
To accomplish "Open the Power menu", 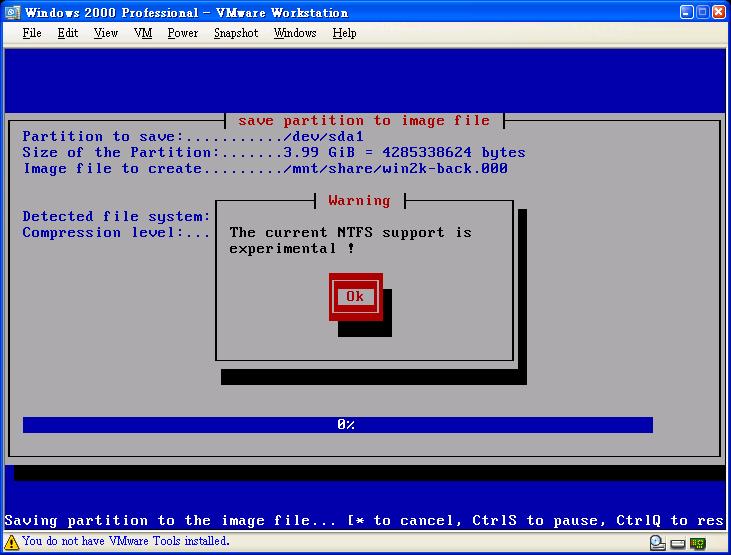I will click(x=183, y=33).
